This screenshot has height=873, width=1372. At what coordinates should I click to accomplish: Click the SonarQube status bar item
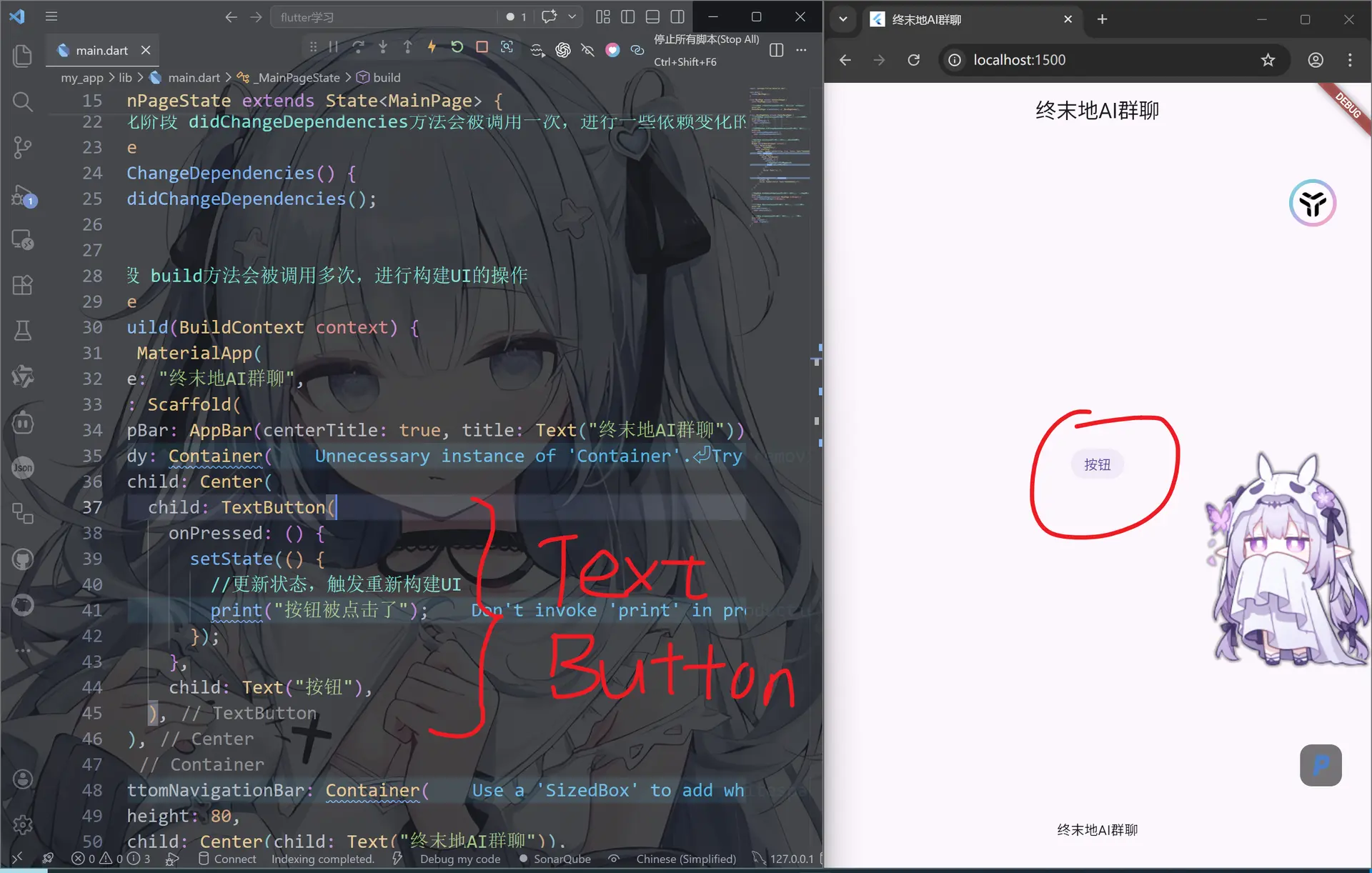(555, 859)
